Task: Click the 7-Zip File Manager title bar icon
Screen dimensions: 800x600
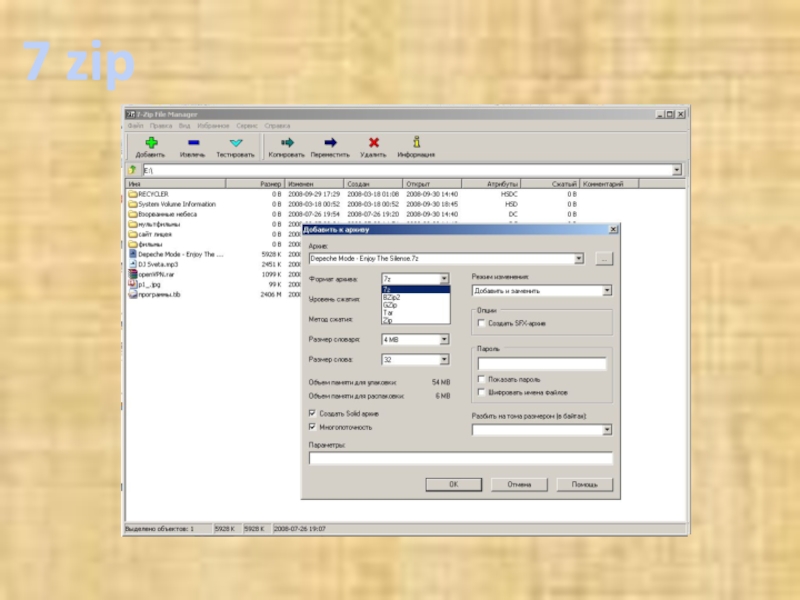Action: [131, 114]
